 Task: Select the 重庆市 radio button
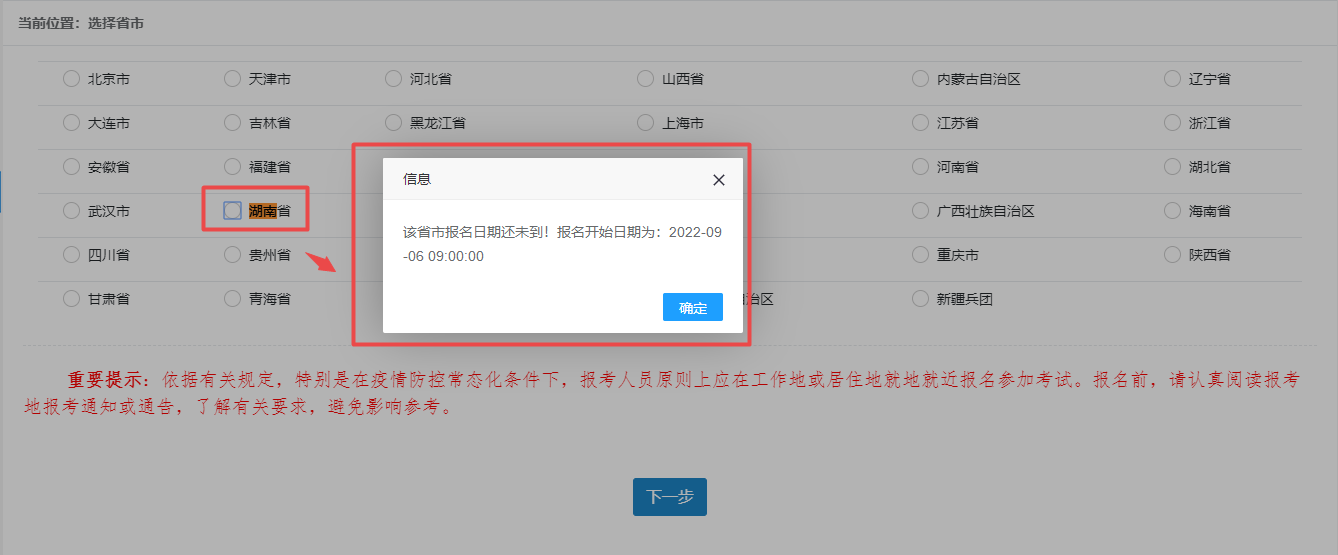pos(920,255)
